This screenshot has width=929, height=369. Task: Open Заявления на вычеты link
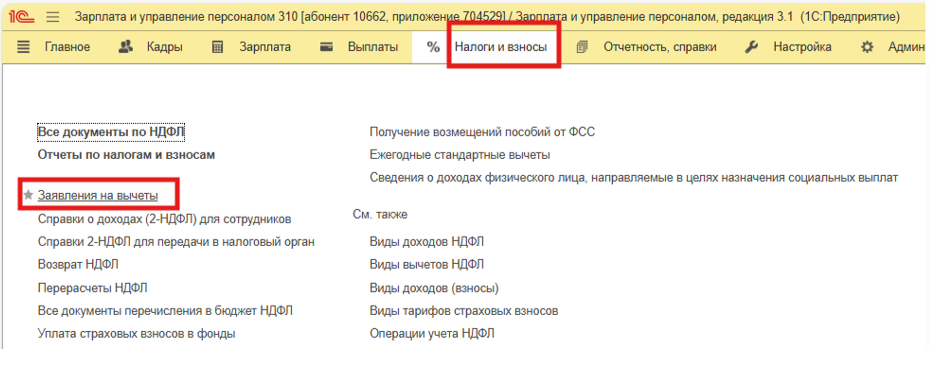tap(98, 195)
